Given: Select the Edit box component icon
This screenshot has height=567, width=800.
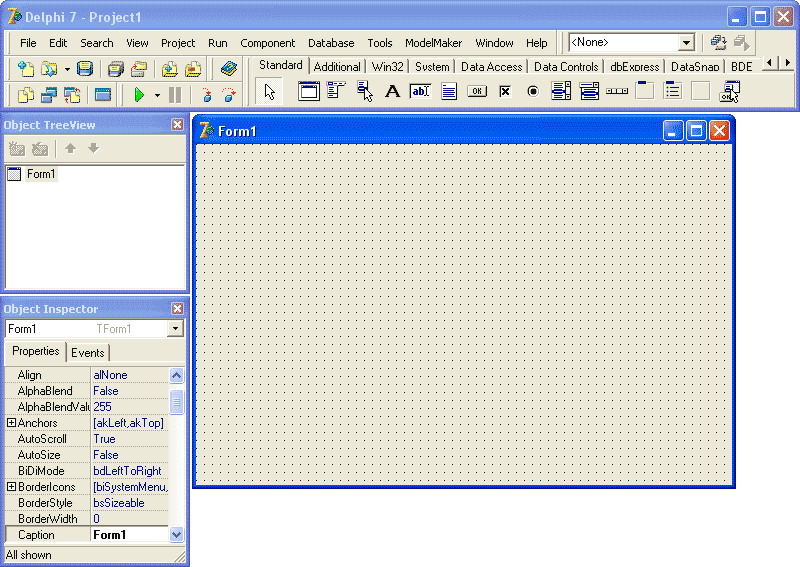Looking at the screenshot, I should coord(420,92).
